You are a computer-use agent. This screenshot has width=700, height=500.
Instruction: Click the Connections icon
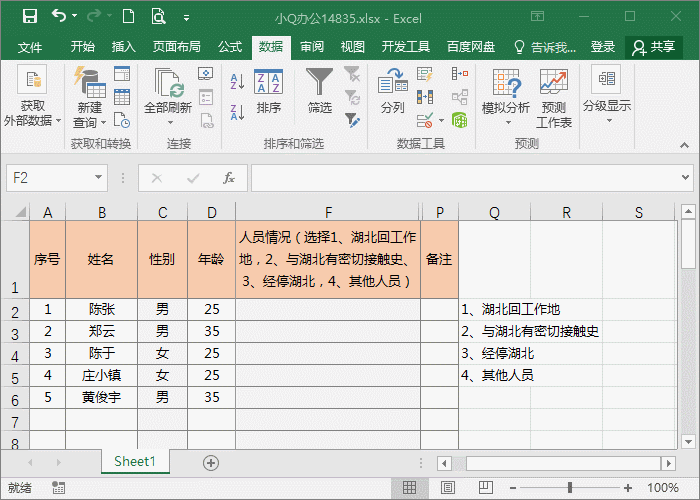(x=206, y=74)
